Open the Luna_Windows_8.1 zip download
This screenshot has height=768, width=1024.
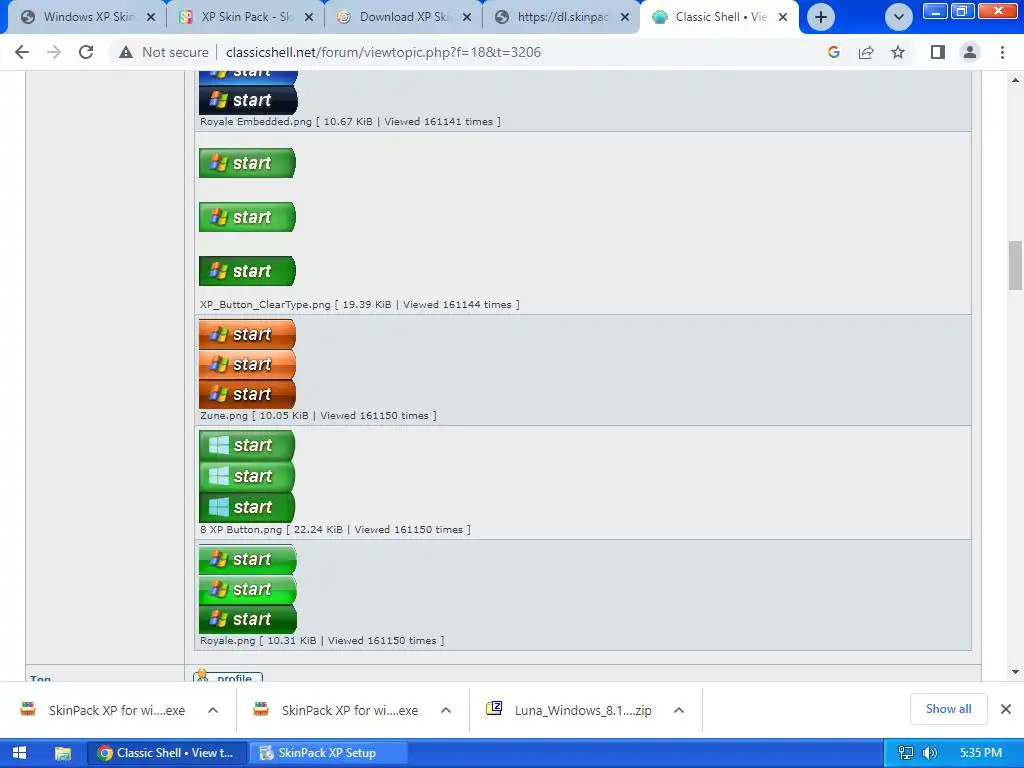click(571, 711)
